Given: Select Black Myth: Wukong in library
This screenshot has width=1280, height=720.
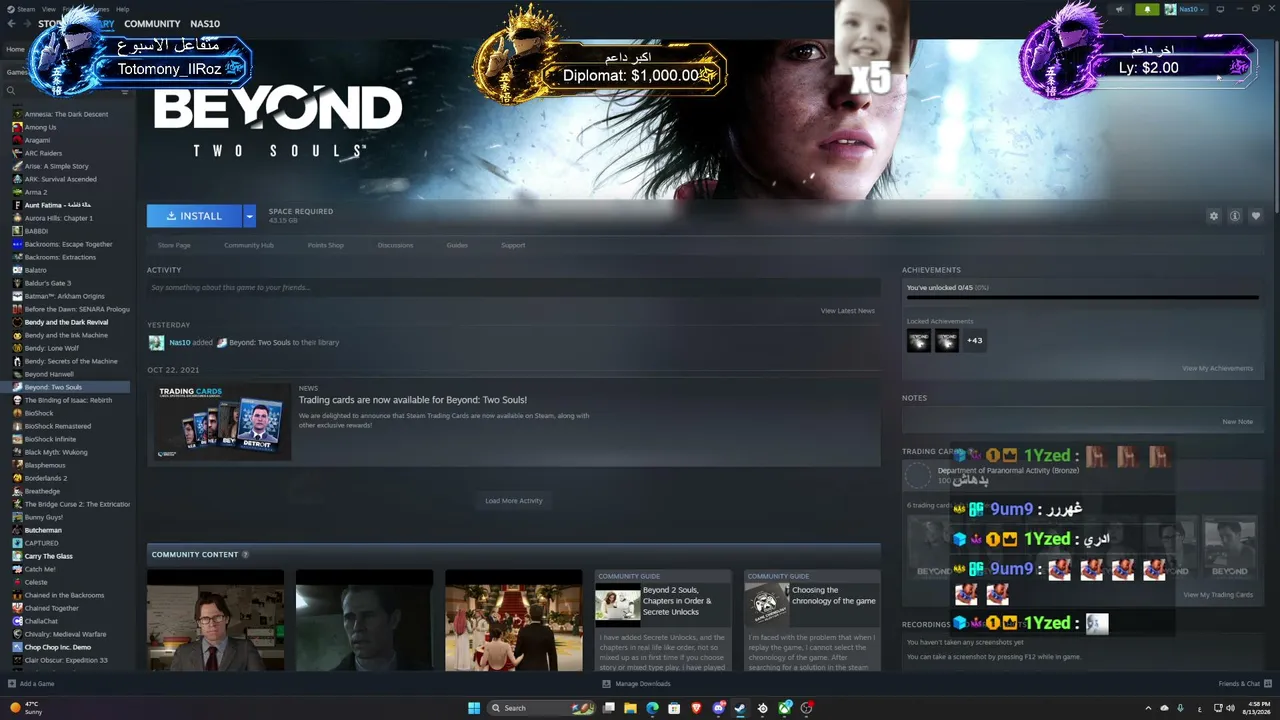Looking at the screenshot, I should coord(56,452).
